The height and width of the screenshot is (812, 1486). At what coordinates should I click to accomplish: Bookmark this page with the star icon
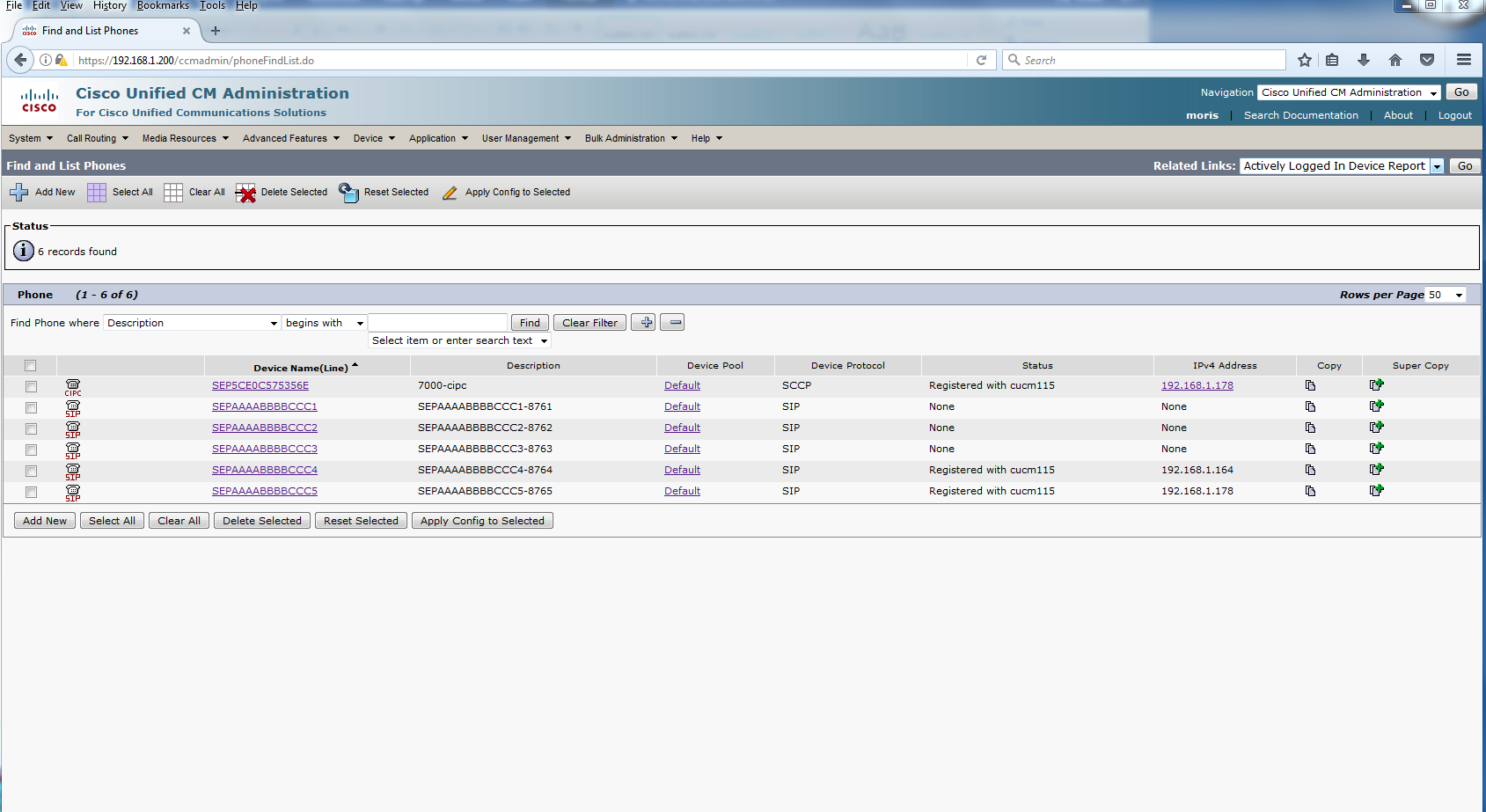point(1305,60)
